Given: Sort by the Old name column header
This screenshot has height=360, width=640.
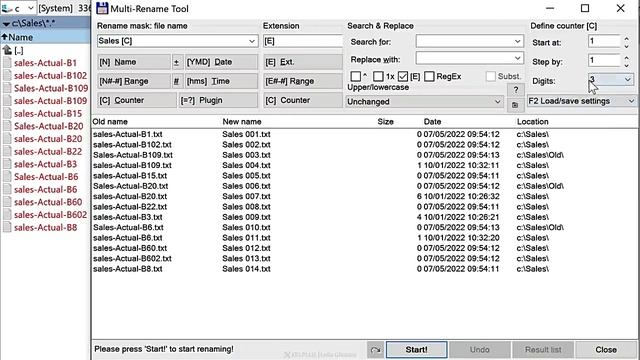Looking at the screenshot, I should [x=110, y=122].
